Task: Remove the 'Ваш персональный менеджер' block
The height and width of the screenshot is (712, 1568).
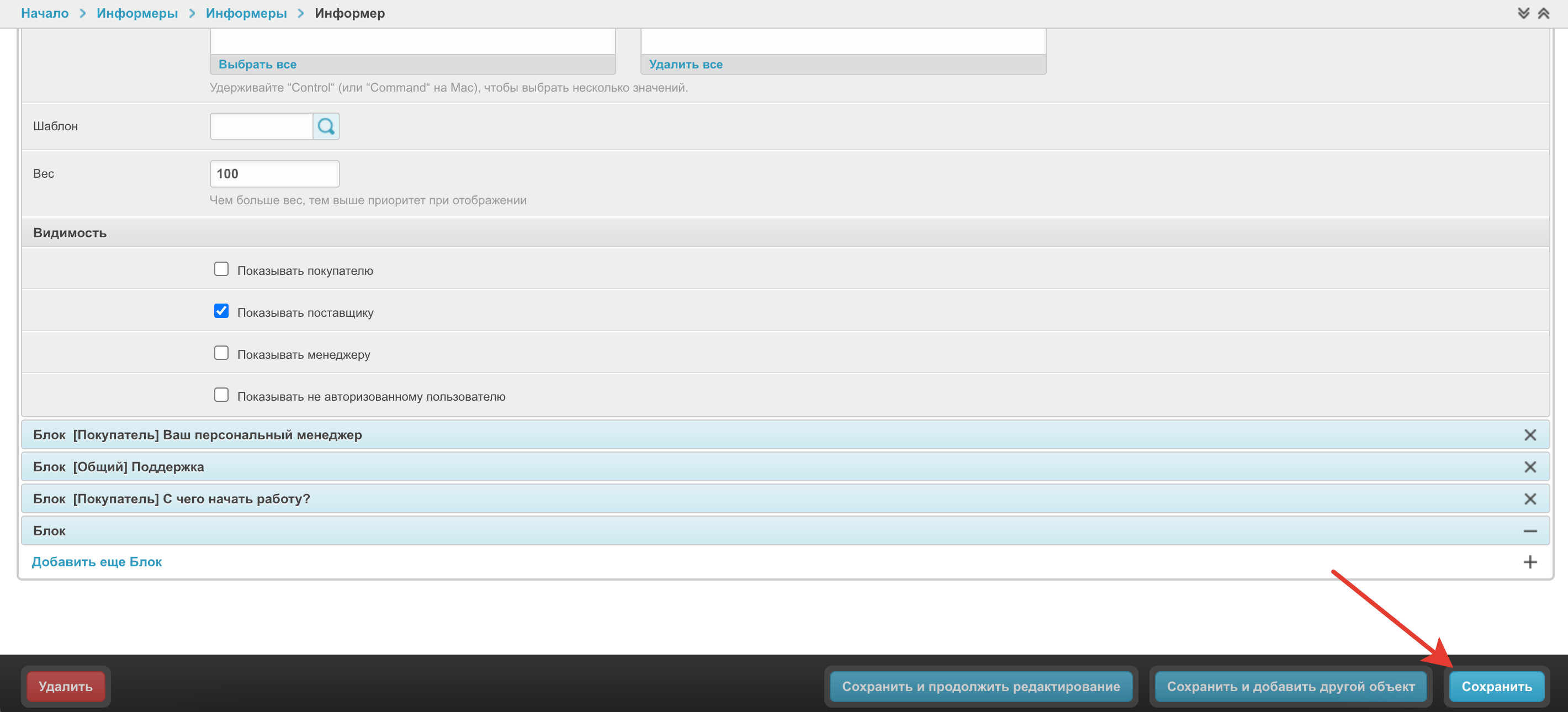Action: point(1530,435)
